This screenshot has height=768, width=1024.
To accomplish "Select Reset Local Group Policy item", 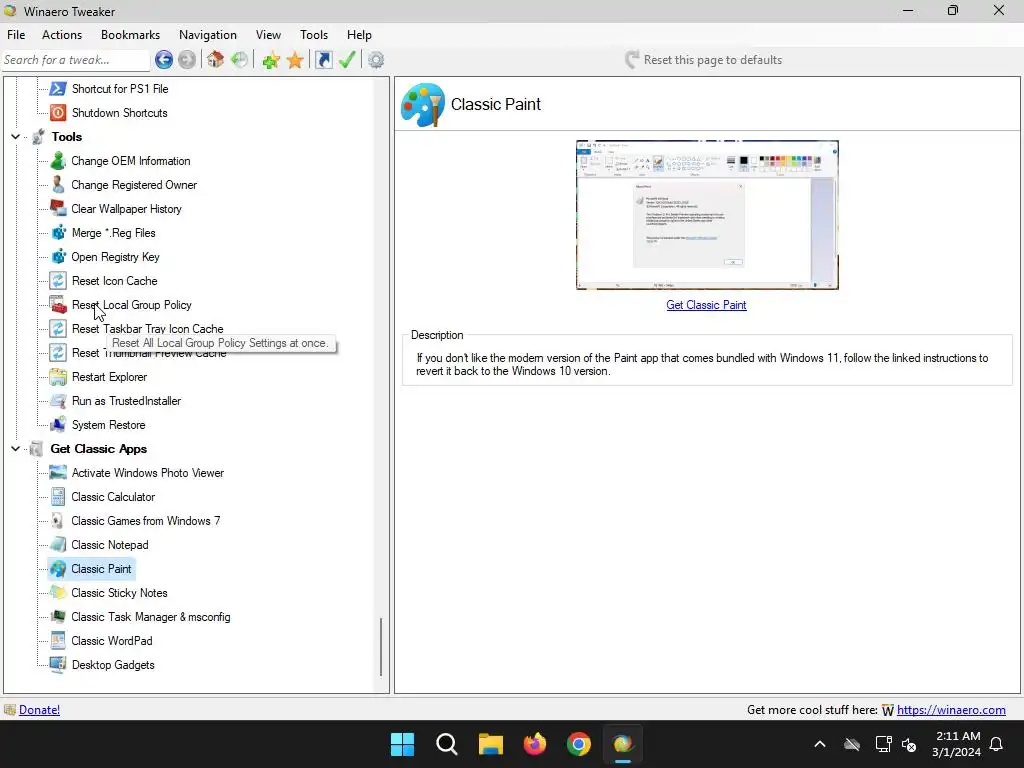I will pyautogui.click(x=131, y=305).
